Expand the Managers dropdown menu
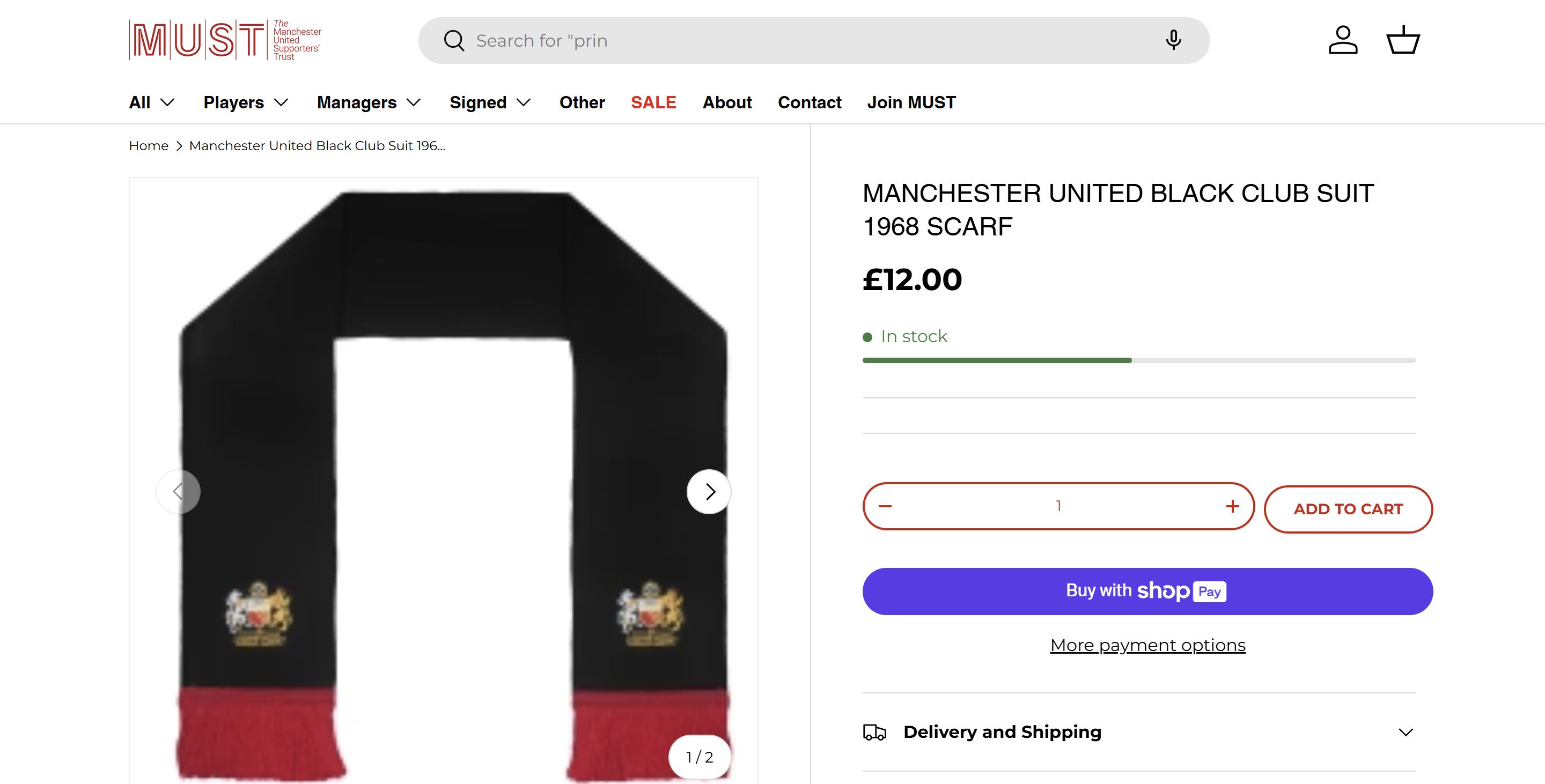1545x784 pixels. [x=369, y=102]
